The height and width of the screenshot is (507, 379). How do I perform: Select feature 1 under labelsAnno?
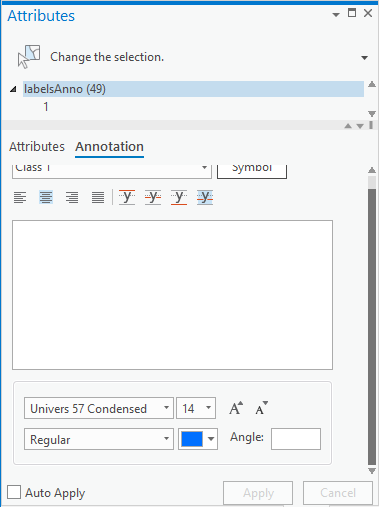point(46,107)
